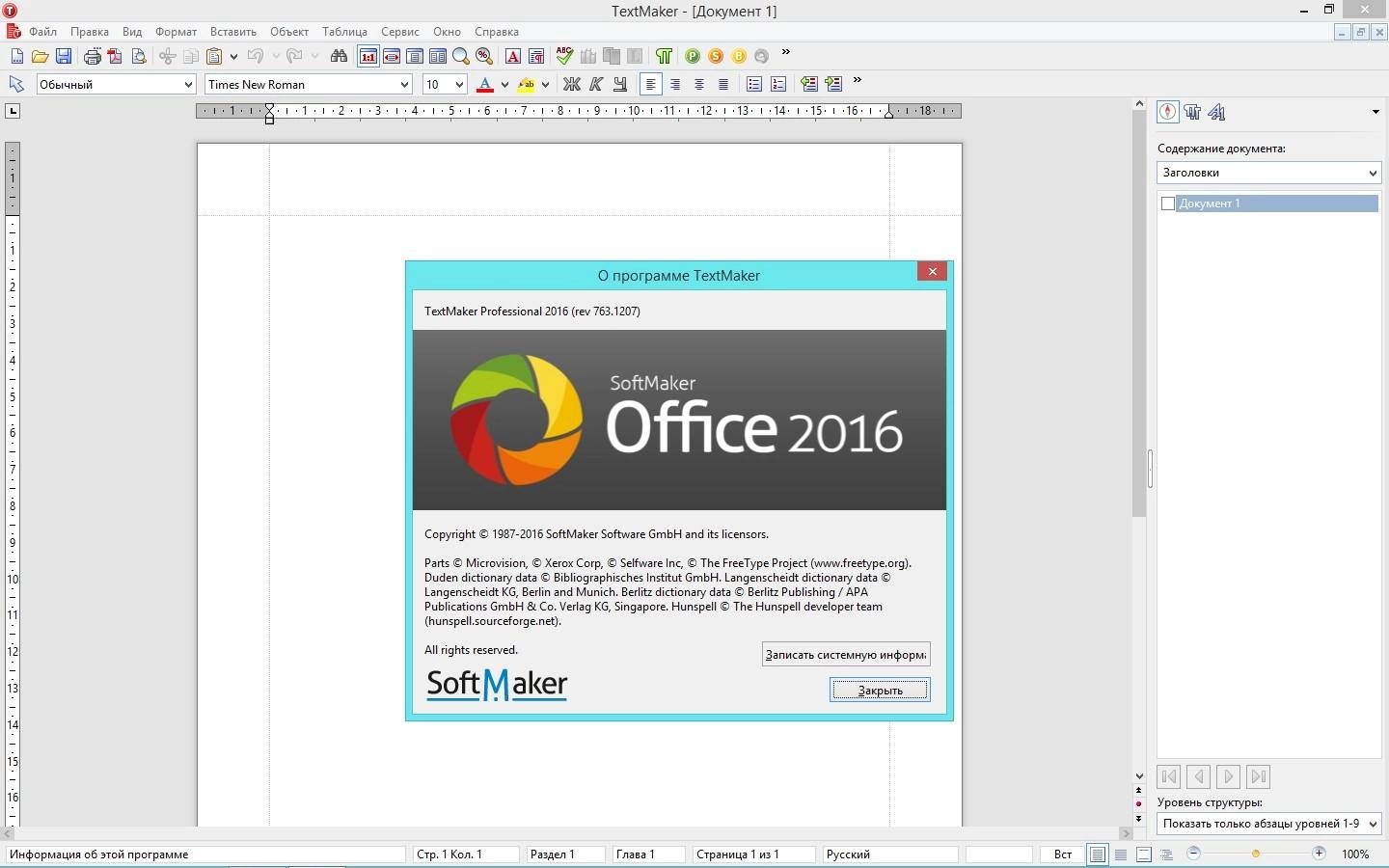Align text to the right
The image size is (1389, 868).
click(x=699, y=85)
